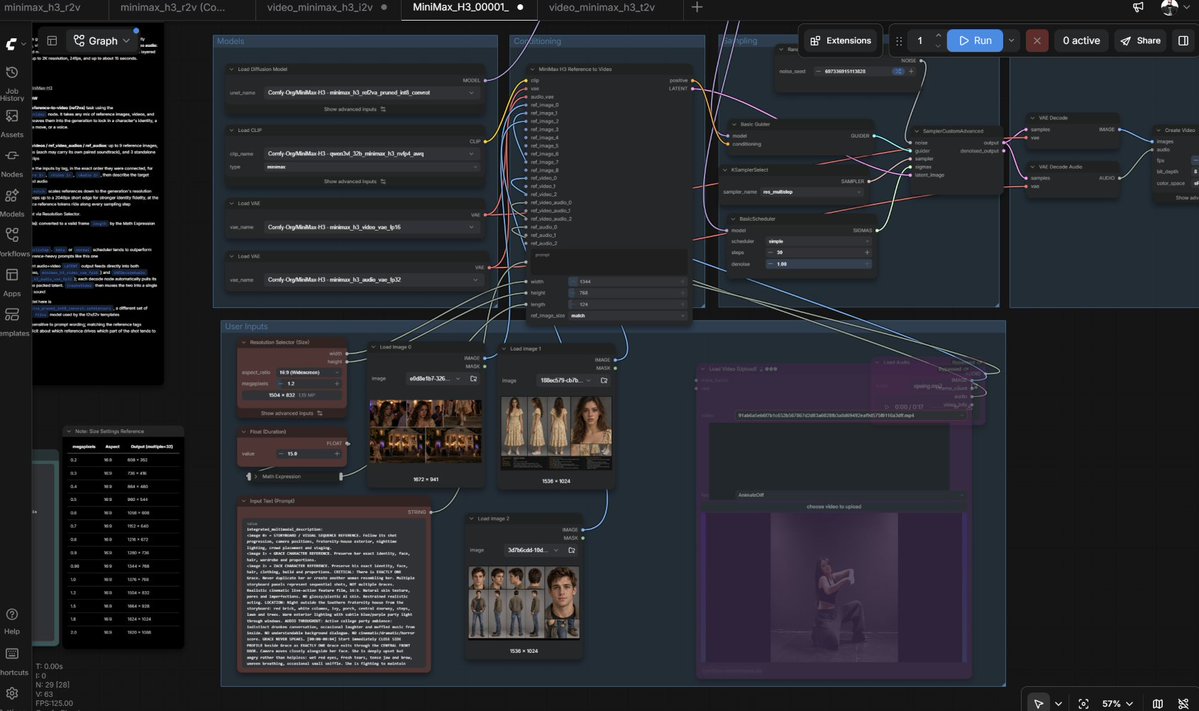
Task: Click the Load Image 2 preview thumbnail
Action: click(524, 603)
